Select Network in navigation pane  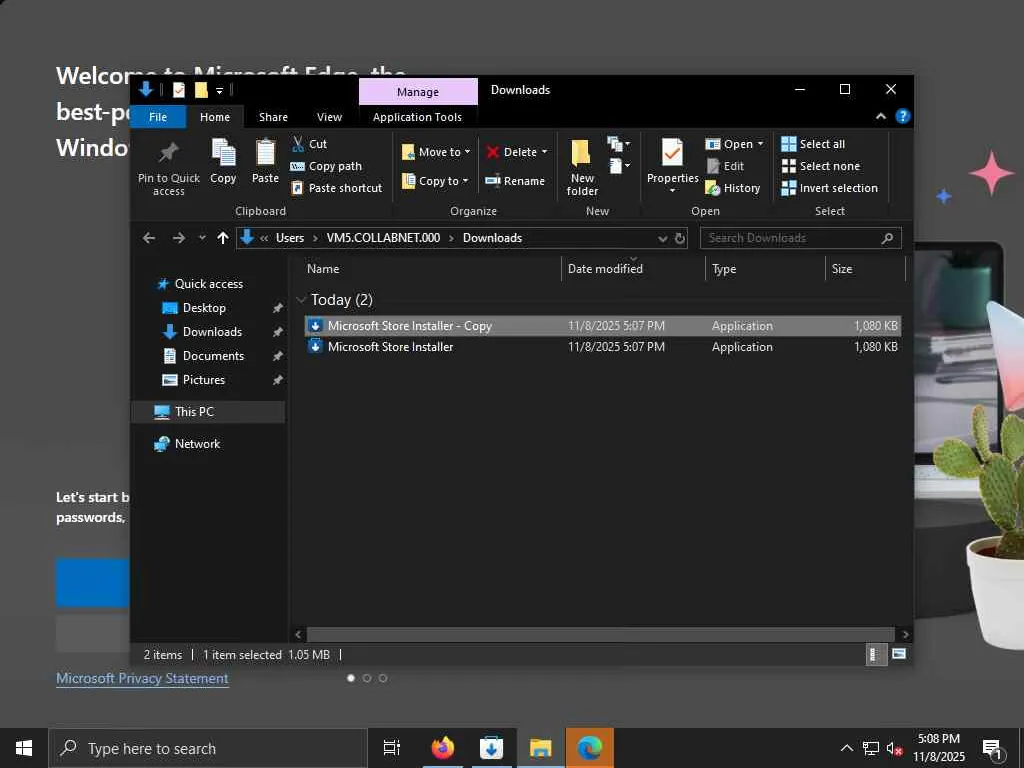pos(197,443)
